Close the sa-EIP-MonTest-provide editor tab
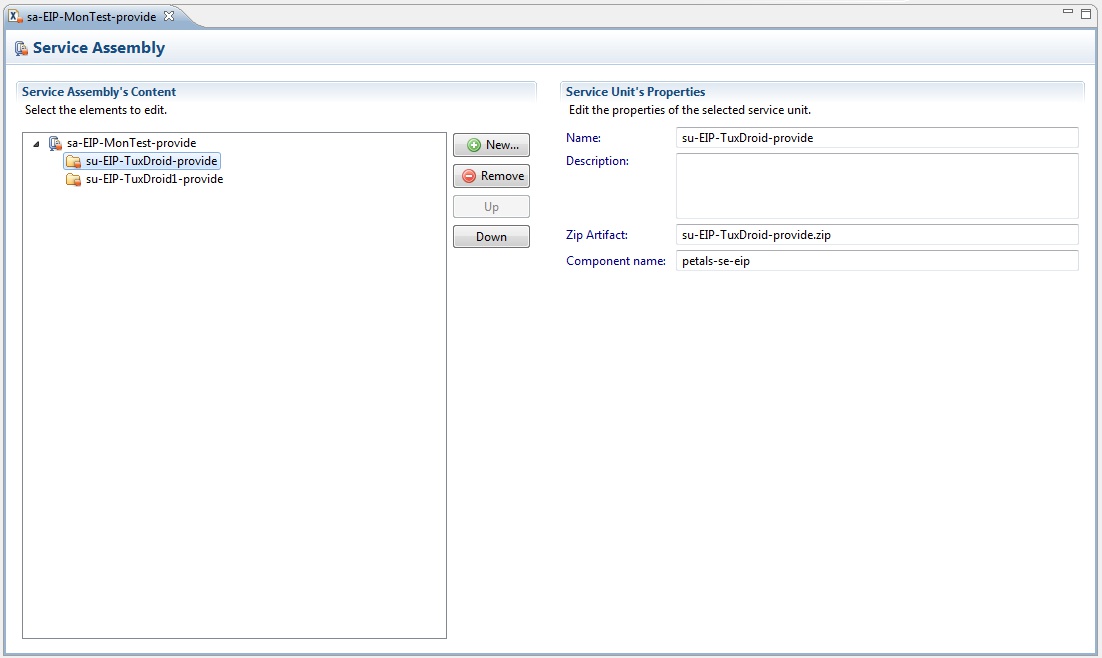The width and height of the screenshot is (1102, 658). [x=169, y=16]
